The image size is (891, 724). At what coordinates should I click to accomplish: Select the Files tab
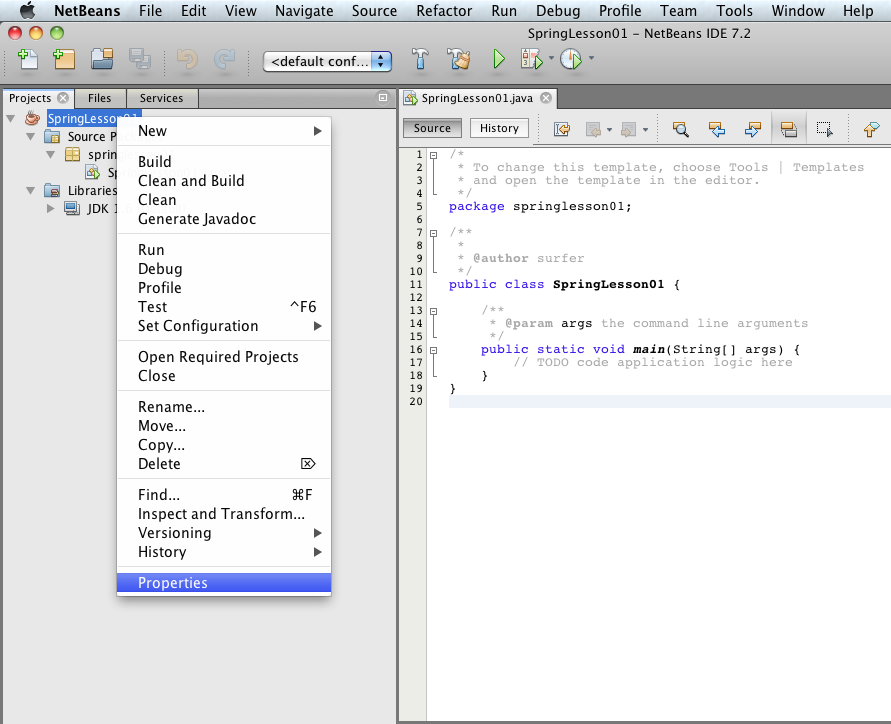(99, 98)
